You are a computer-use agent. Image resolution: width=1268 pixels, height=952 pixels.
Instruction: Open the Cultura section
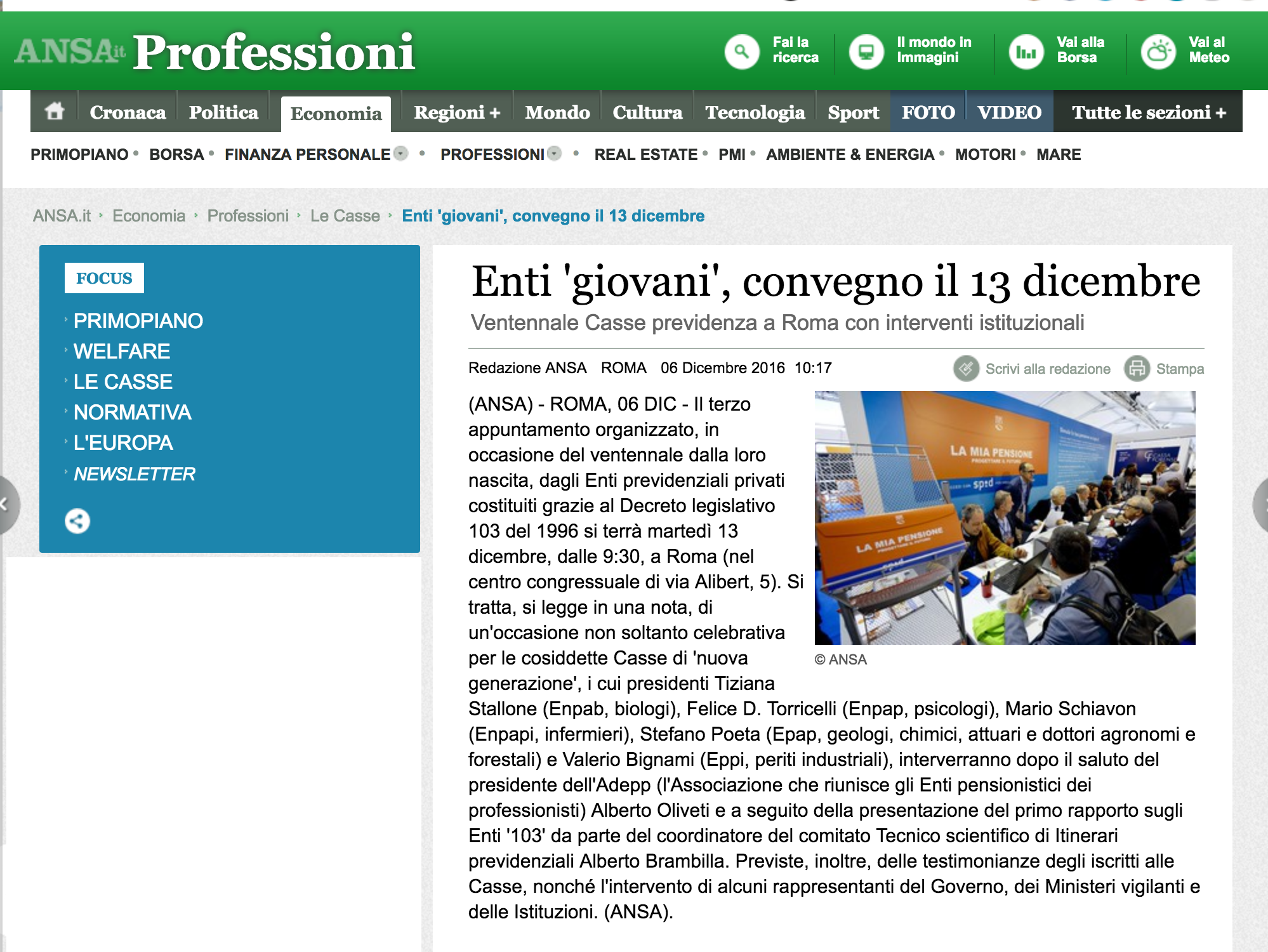(x=647, y=112)
